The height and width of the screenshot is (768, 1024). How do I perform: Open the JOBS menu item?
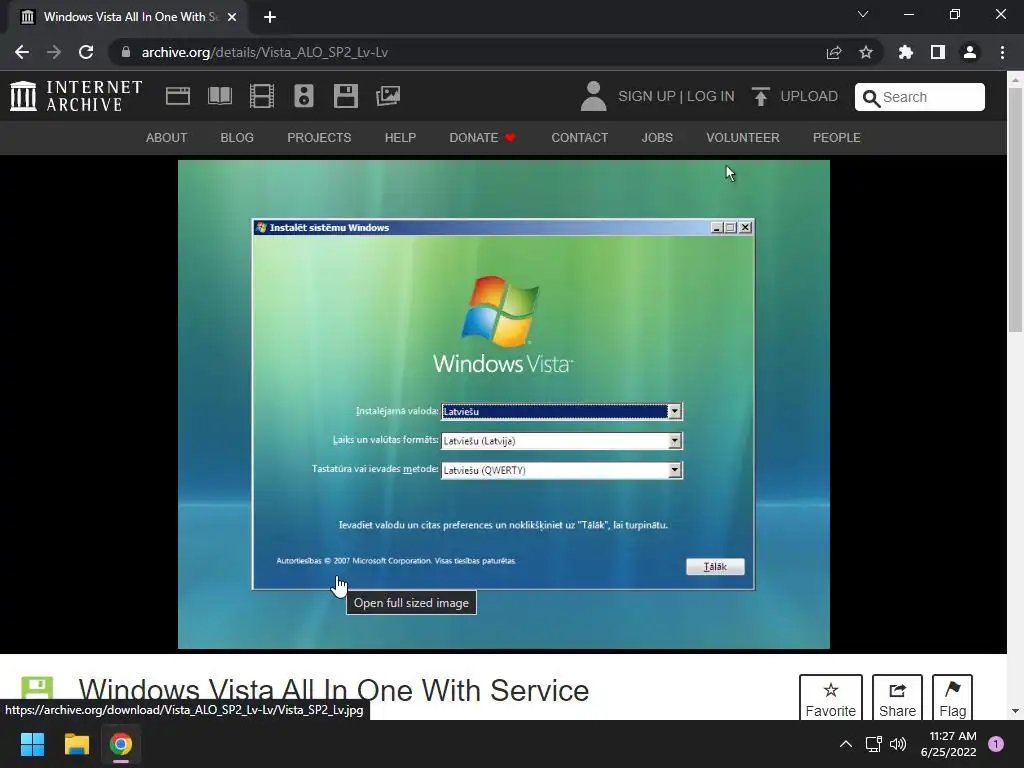tap(657, 138)
